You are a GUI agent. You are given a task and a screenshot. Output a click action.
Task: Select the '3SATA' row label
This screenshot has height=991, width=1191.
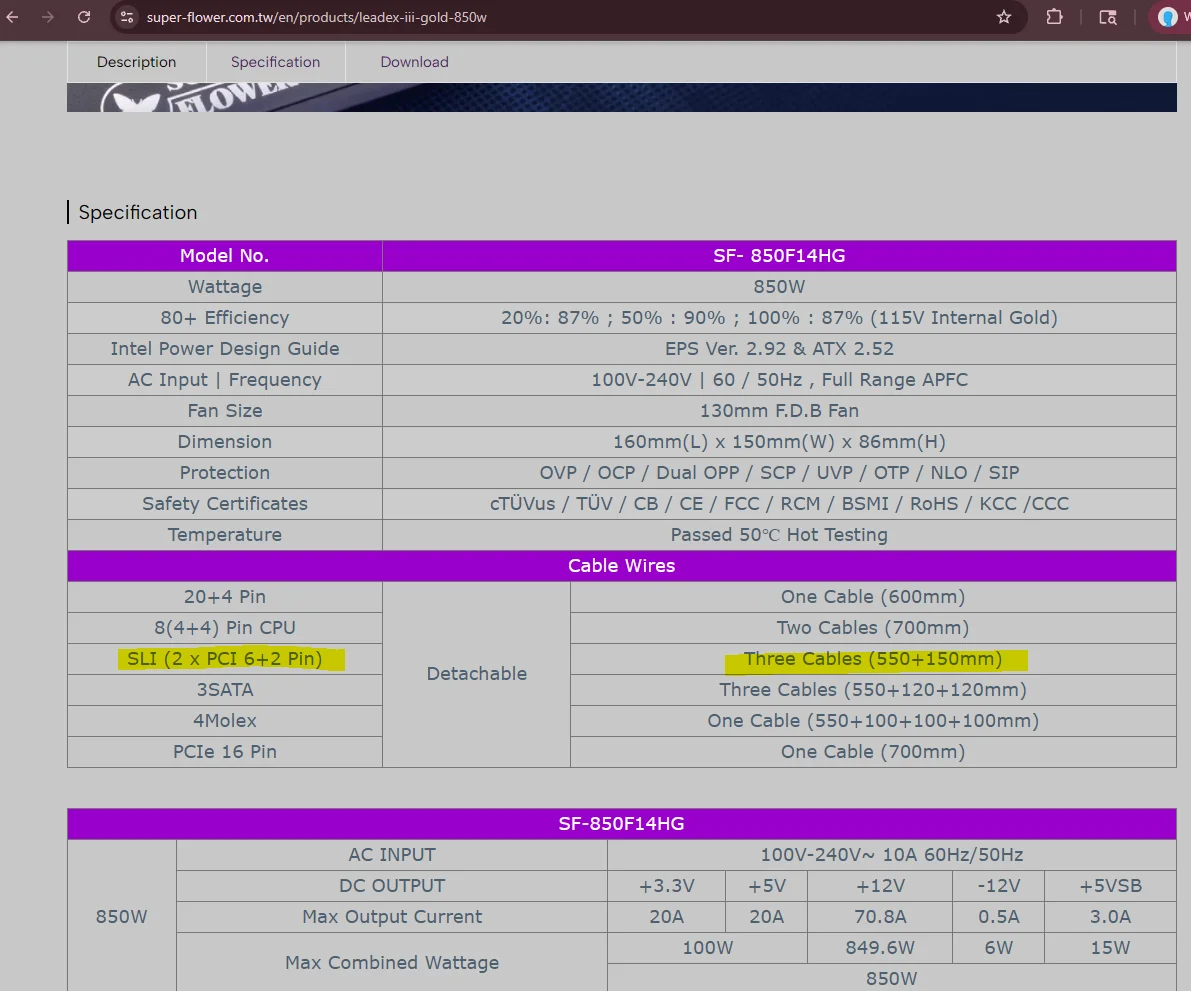click(225, 690)
